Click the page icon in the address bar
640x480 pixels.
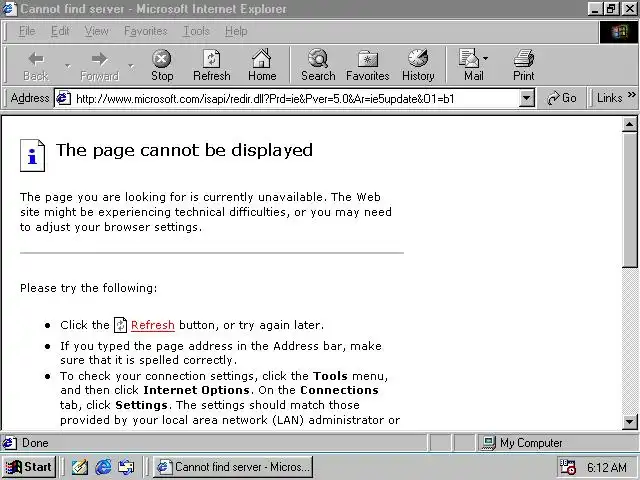(x=63, y=98)
